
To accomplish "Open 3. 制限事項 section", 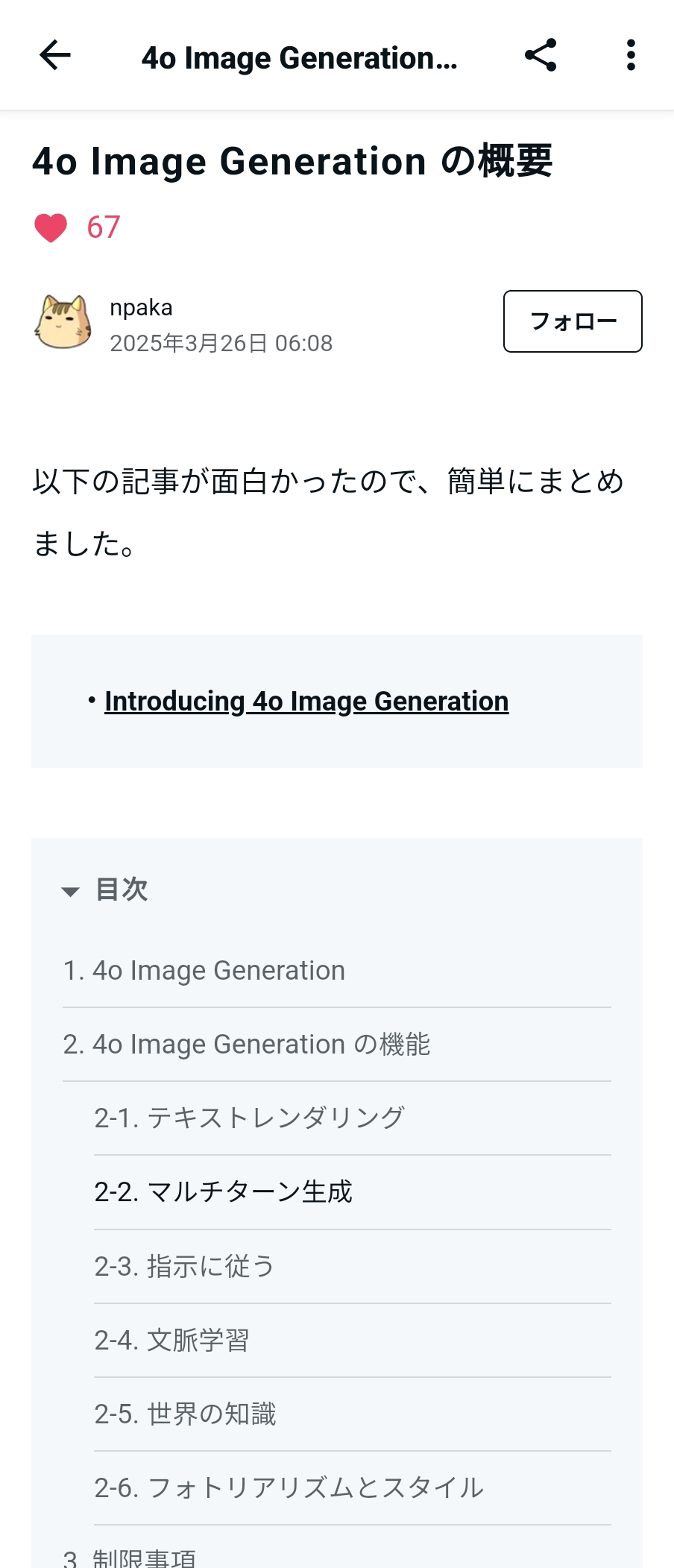I will click(x=129, y=1557).
